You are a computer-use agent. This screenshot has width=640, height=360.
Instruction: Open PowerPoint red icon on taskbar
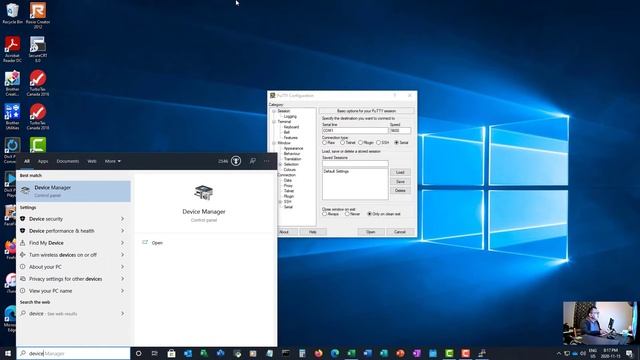pos(400,353)
